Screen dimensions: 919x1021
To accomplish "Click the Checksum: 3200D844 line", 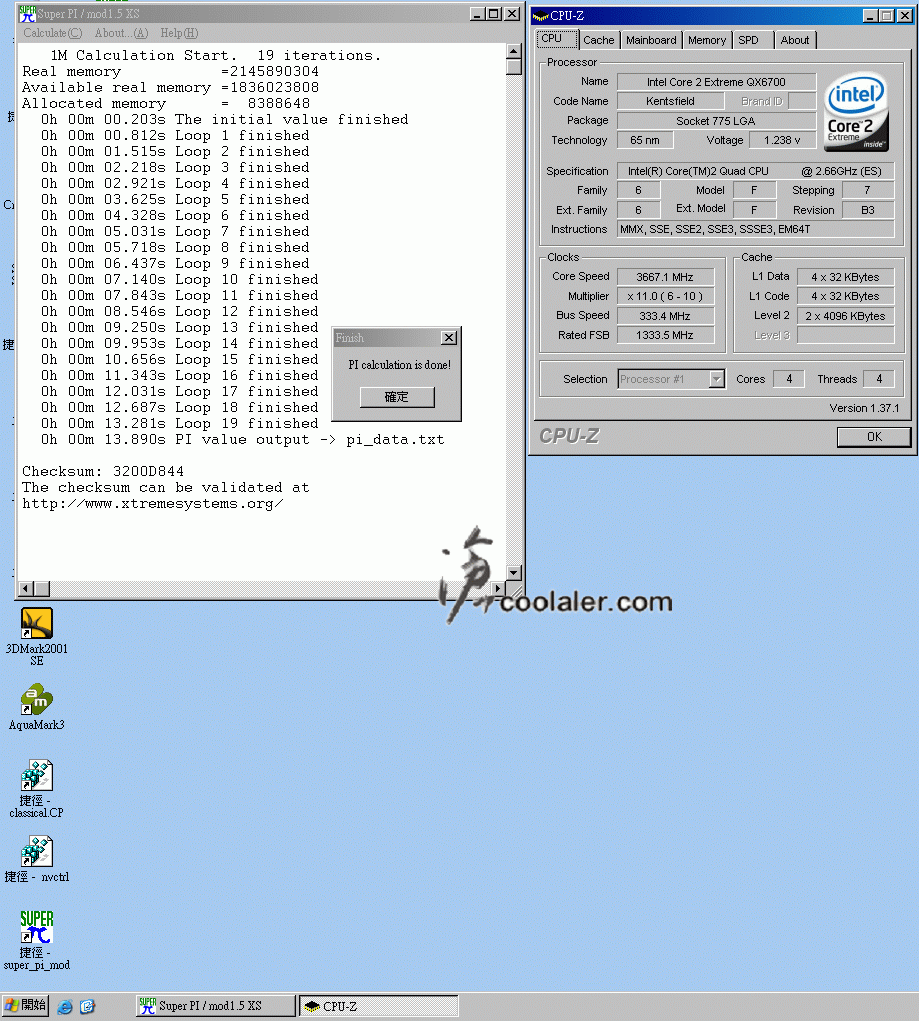I will 103,471.
